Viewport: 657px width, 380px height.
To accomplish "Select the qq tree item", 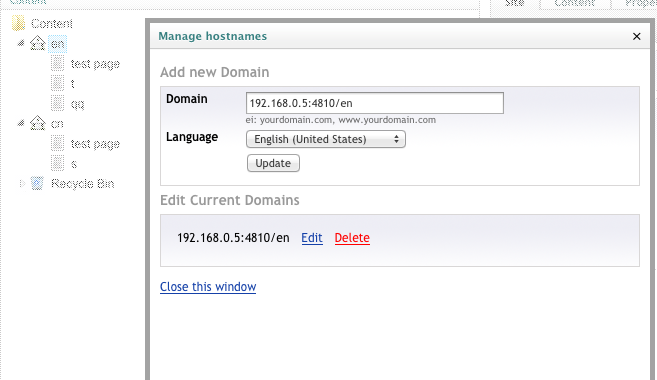I will pos(78,104).
